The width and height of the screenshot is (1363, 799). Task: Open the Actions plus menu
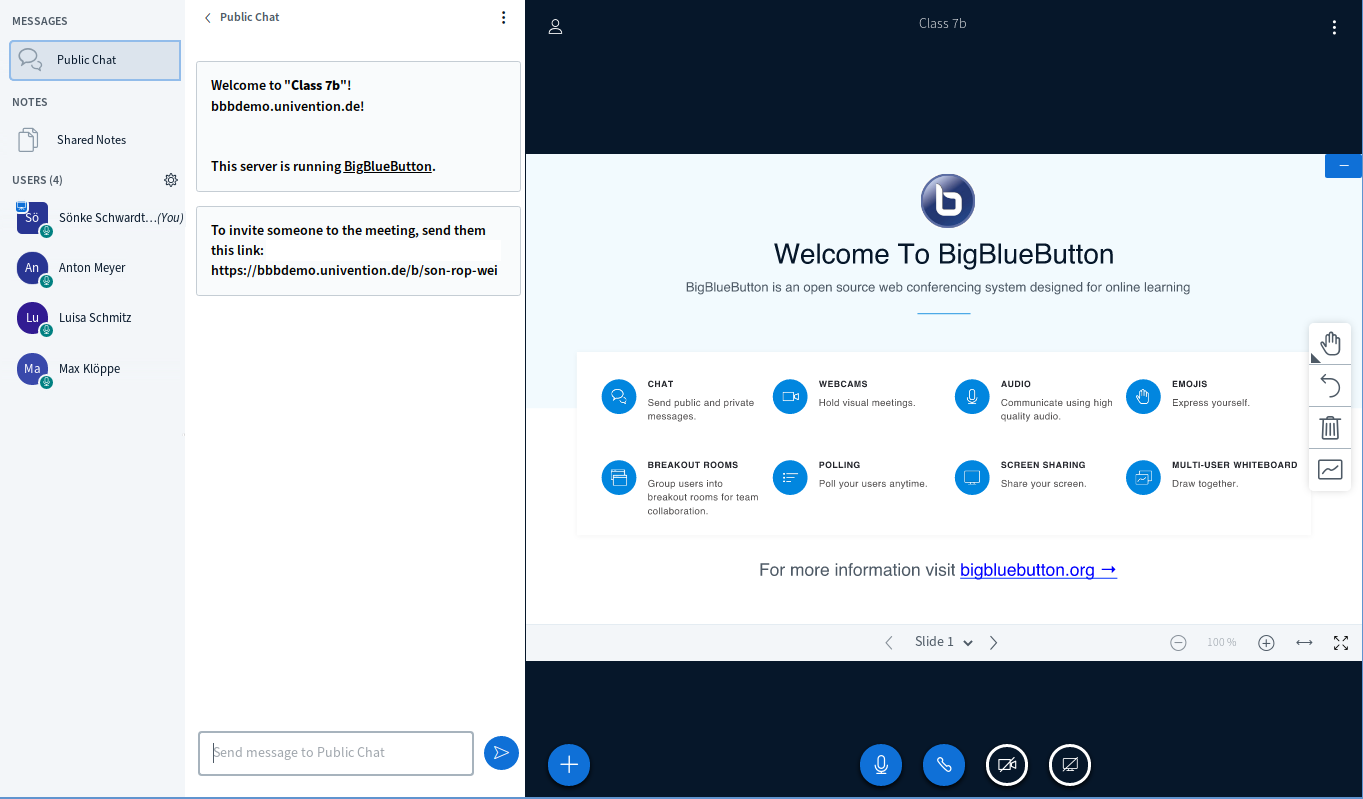pyautogui.click(x=569, y=765)
